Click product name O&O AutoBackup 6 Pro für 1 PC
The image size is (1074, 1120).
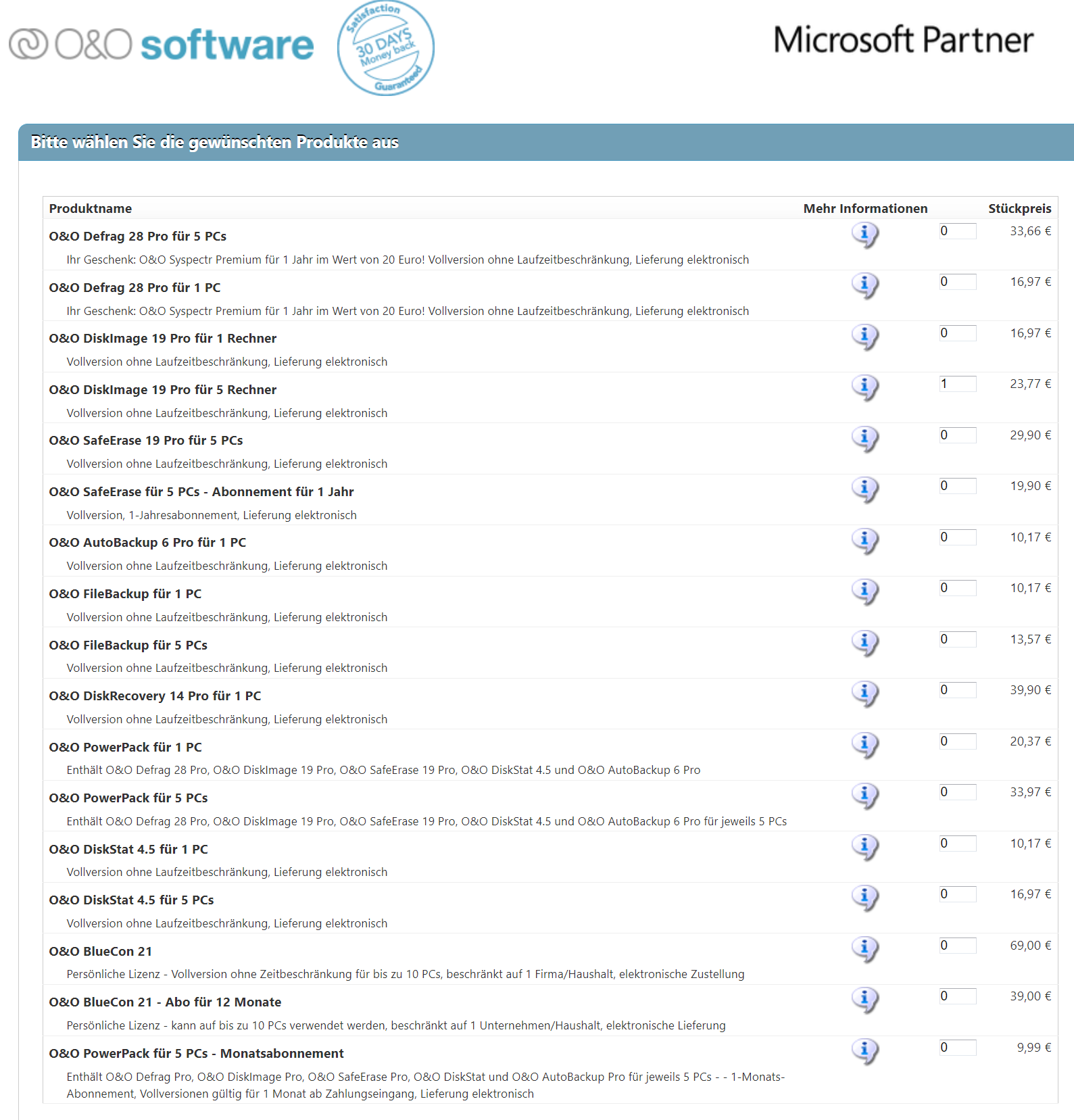point(147,543)
